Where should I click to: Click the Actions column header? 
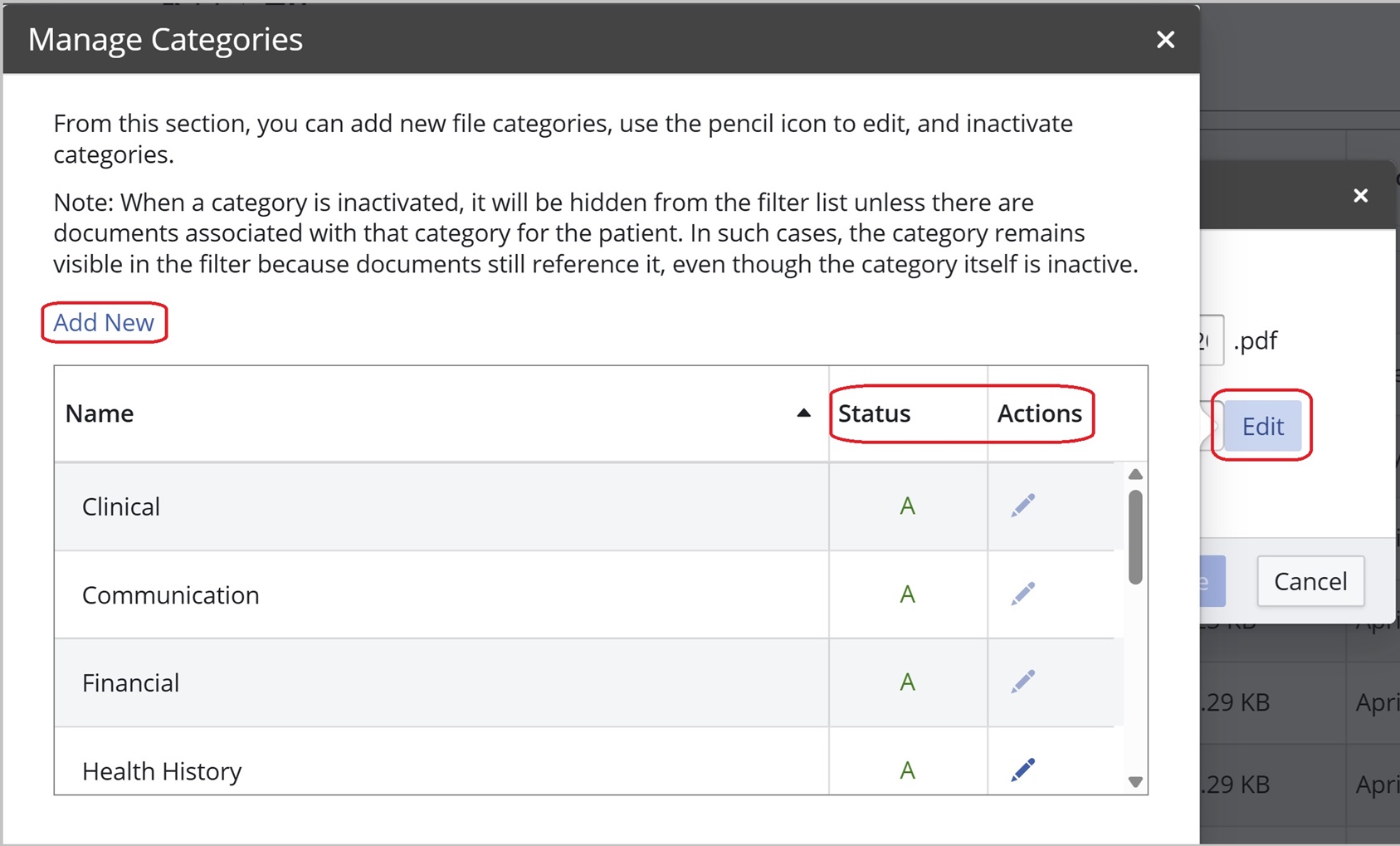(x=1039, y=413)
